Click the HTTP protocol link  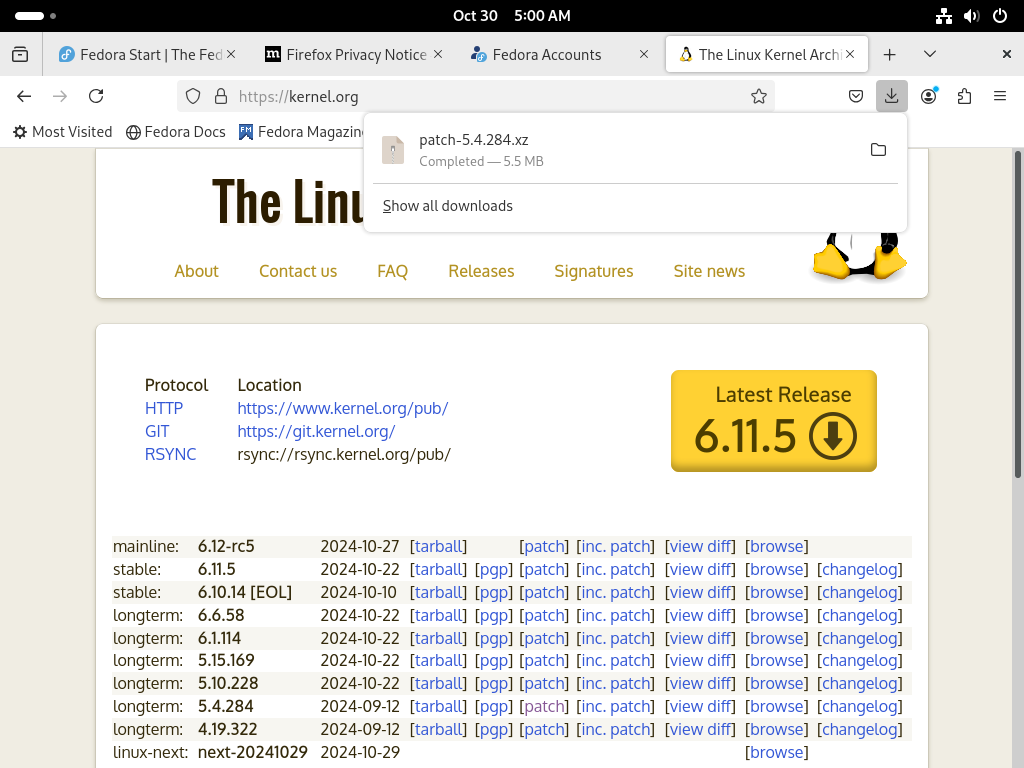tap(164, 409)
